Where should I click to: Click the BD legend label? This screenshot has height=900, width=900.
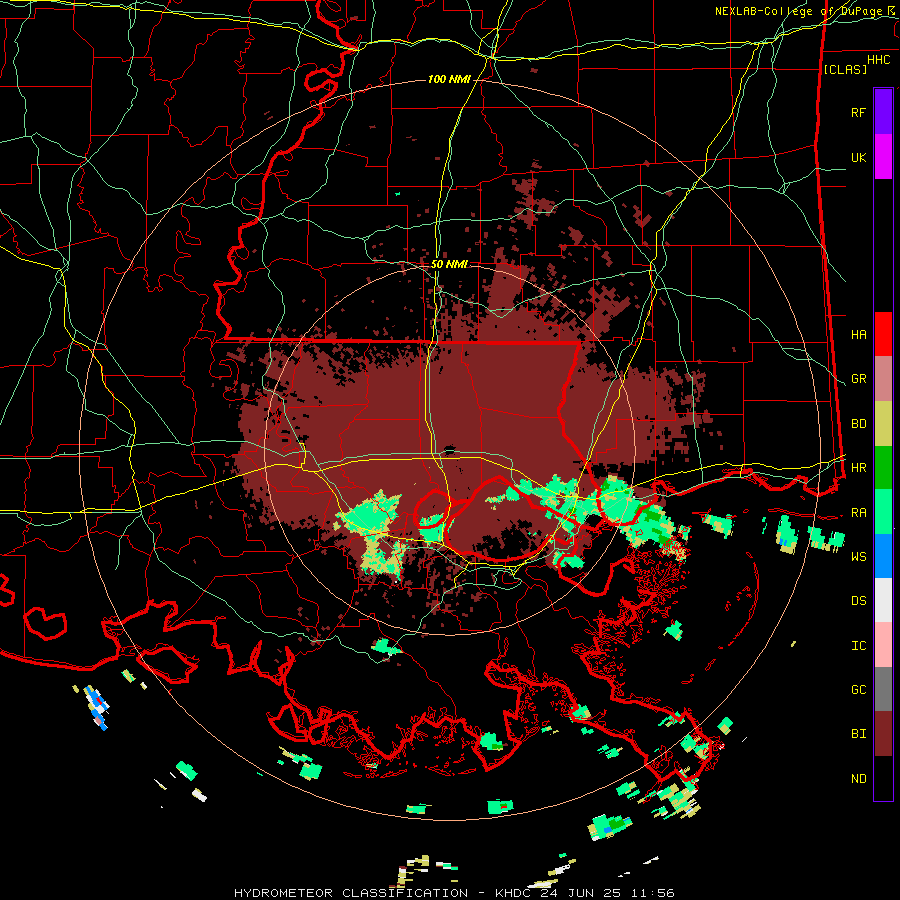point(858,424)
